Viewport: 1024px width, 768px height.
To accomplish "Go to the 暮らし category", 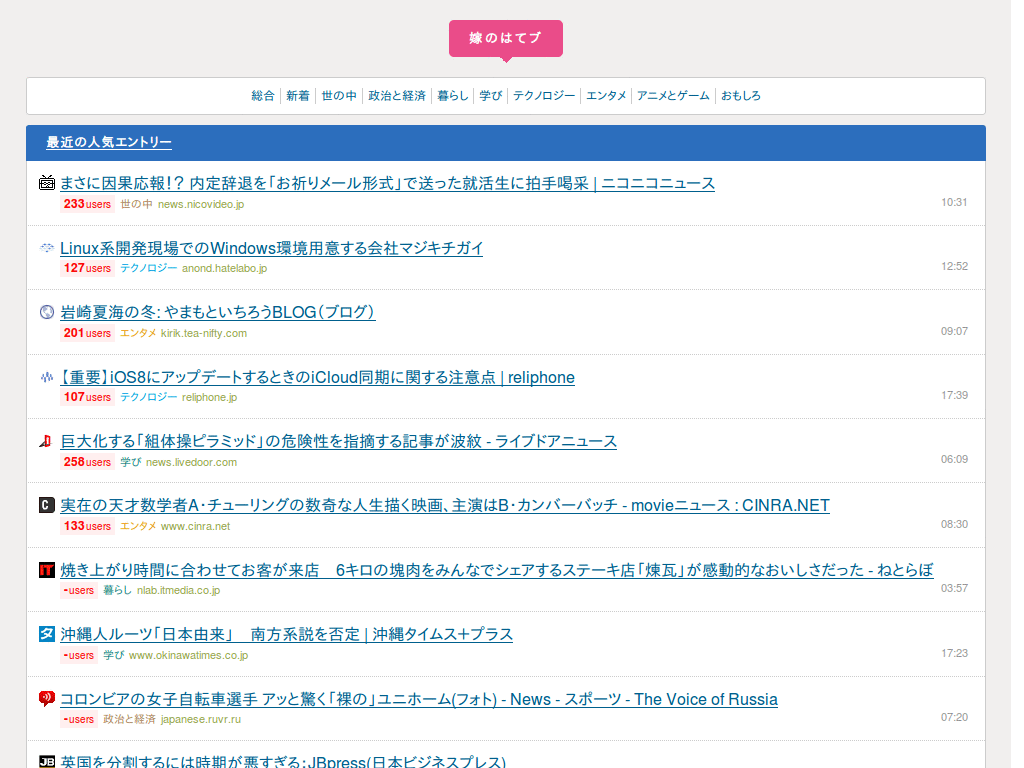I will pyautogui.click(x=453, y=96).
